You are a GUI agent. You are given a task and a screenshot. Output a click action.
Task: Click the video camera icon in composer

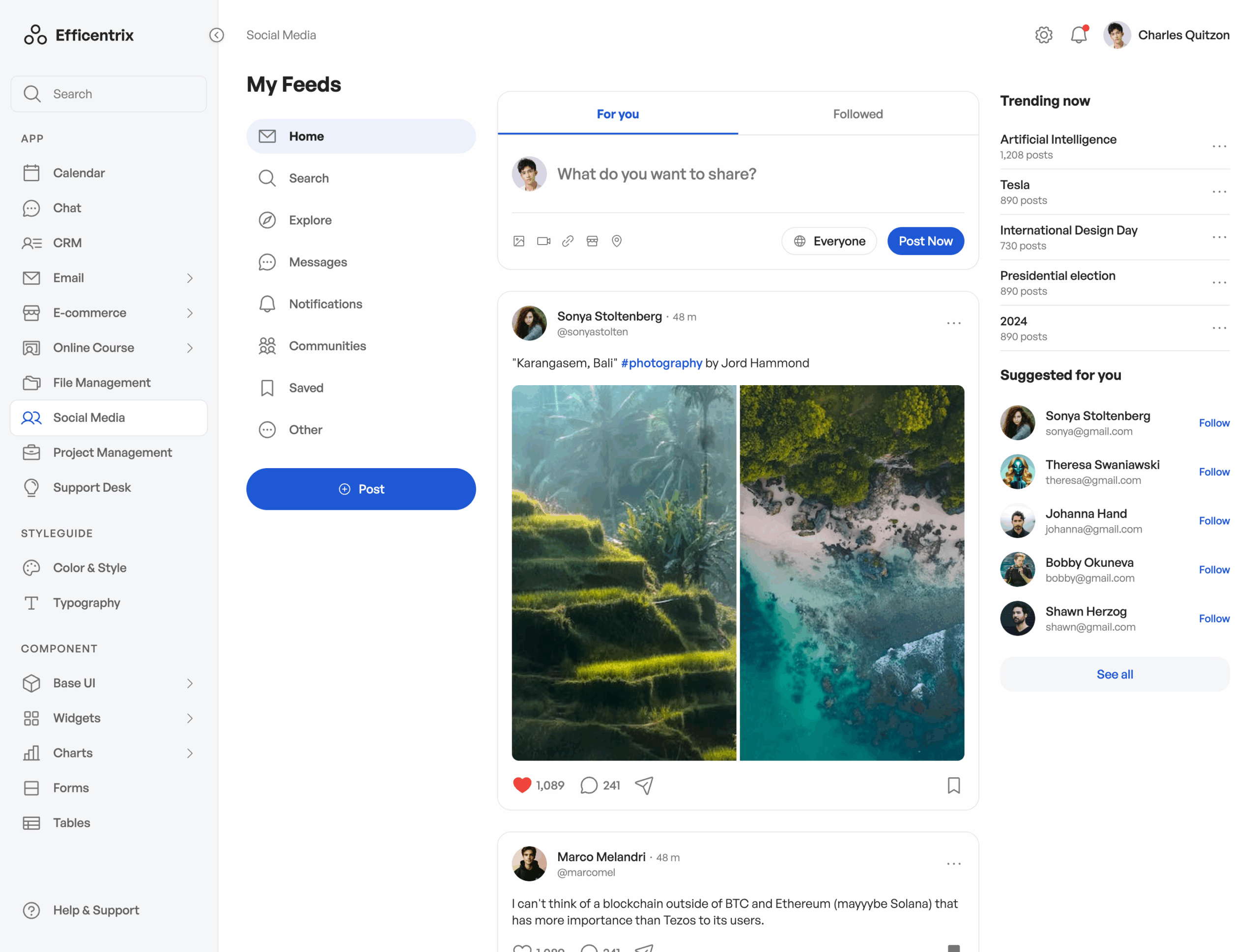[x=543, y=241]
